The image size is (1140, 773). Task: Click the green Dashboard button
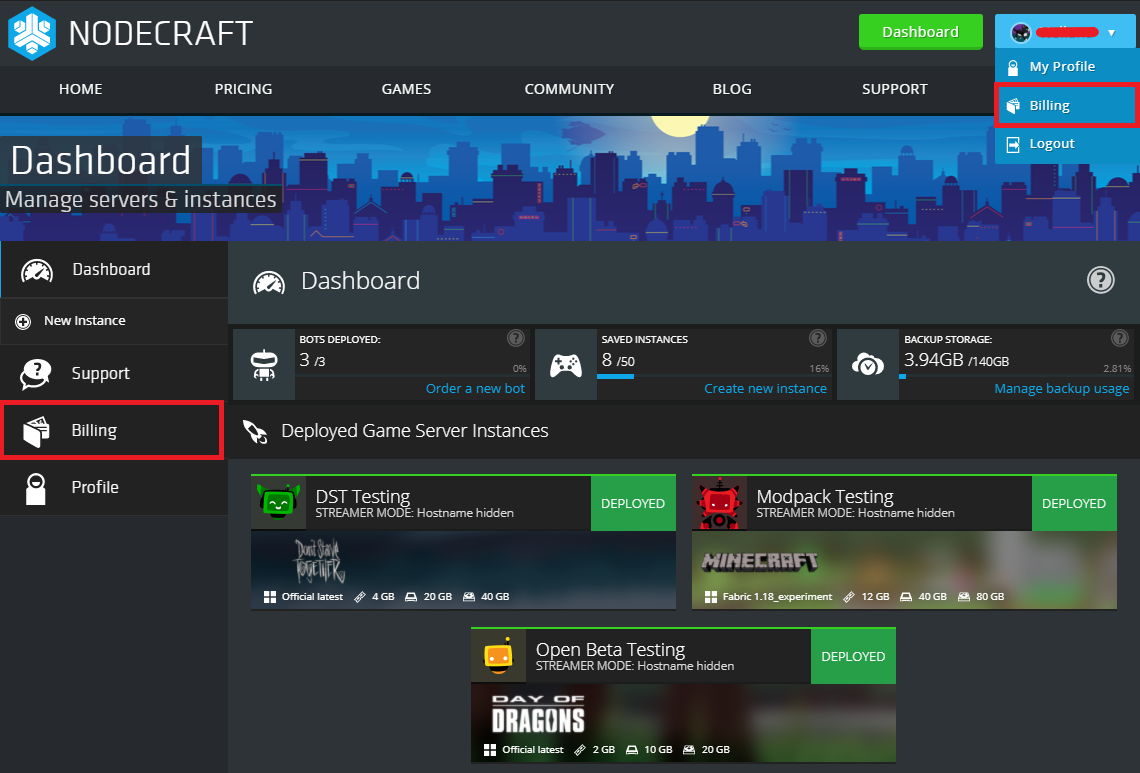click(x=920, y=32)
